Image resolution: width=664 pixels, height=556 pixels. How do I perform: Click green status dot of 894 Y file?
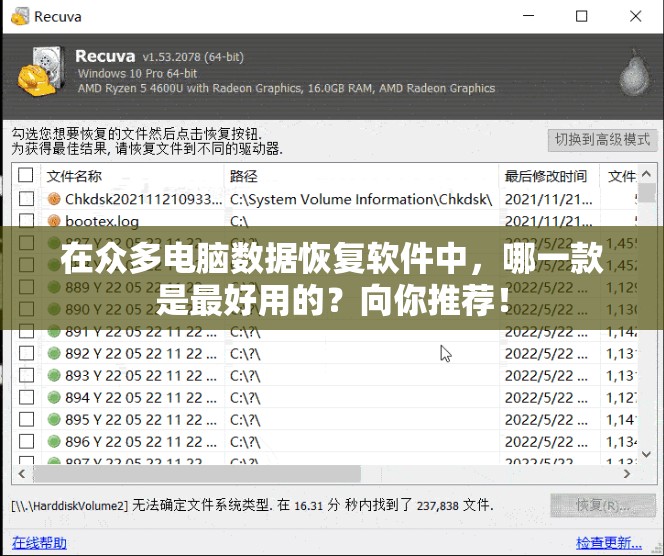pos(54,397)
